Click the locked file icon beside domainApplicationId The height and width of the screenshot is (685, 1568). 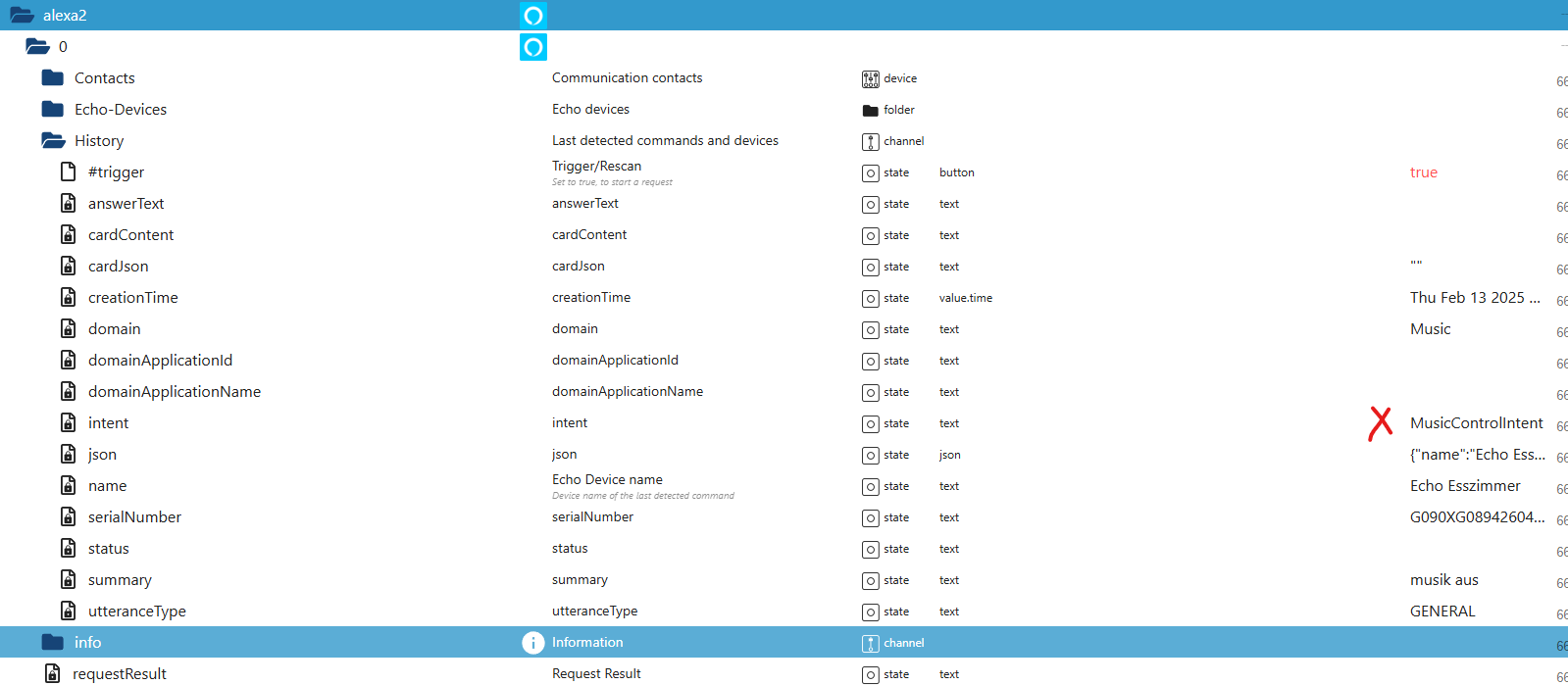click(68, 360)
